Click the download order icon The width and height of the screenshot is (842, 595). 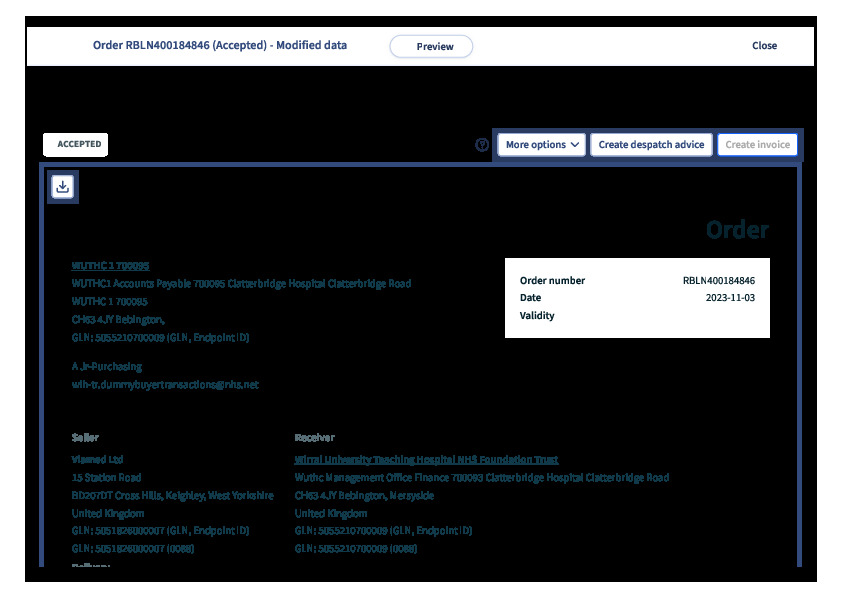63,187
